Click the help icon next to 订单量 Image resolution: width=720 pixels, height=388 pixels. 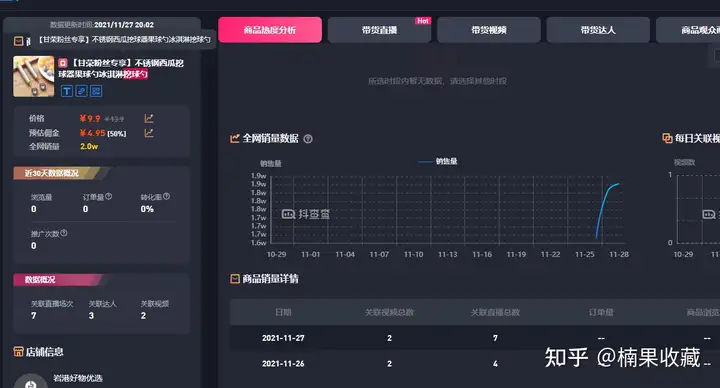point(108,196)
